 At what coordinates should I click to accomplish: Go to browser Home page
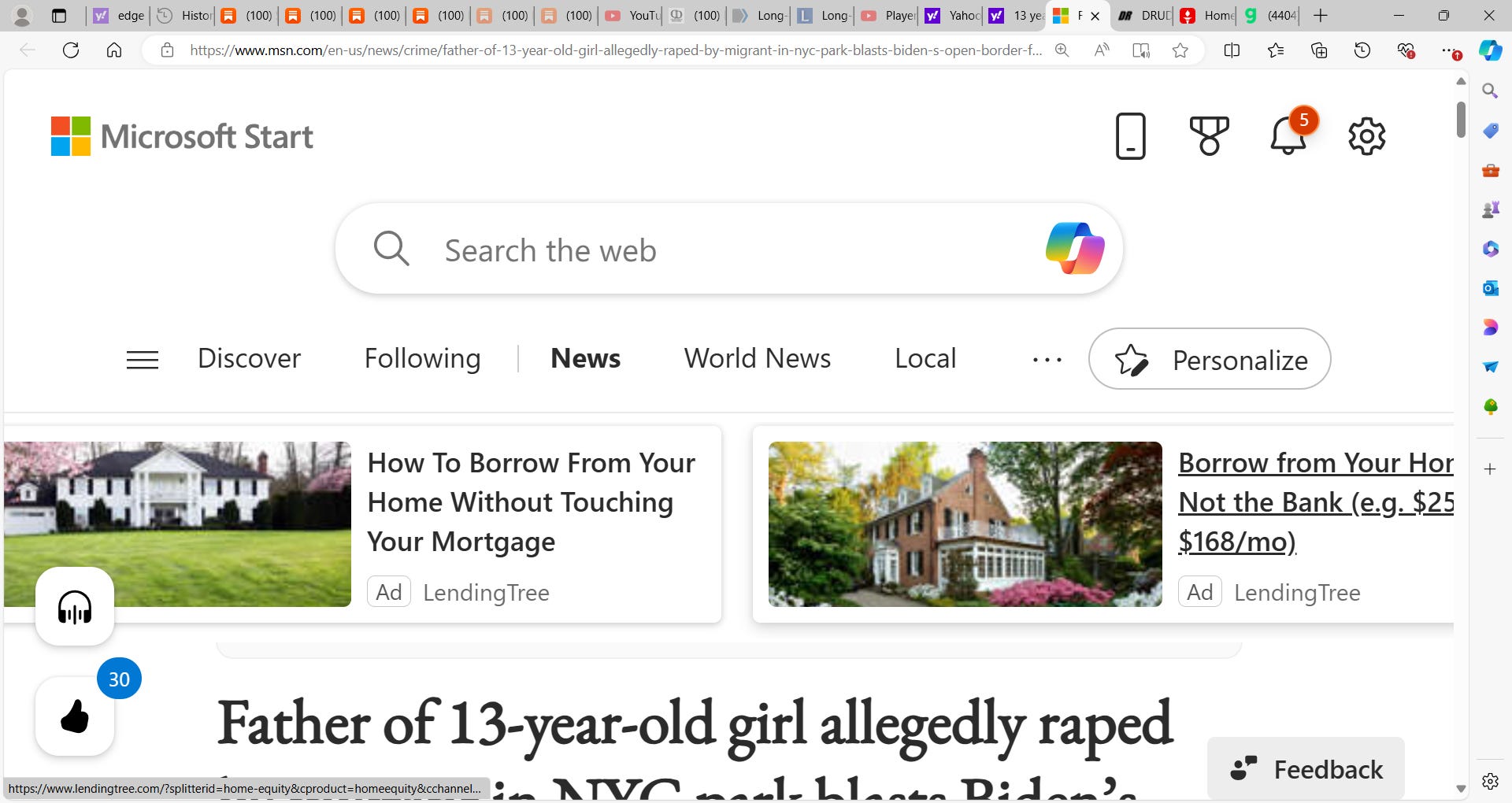coord(114,50)
